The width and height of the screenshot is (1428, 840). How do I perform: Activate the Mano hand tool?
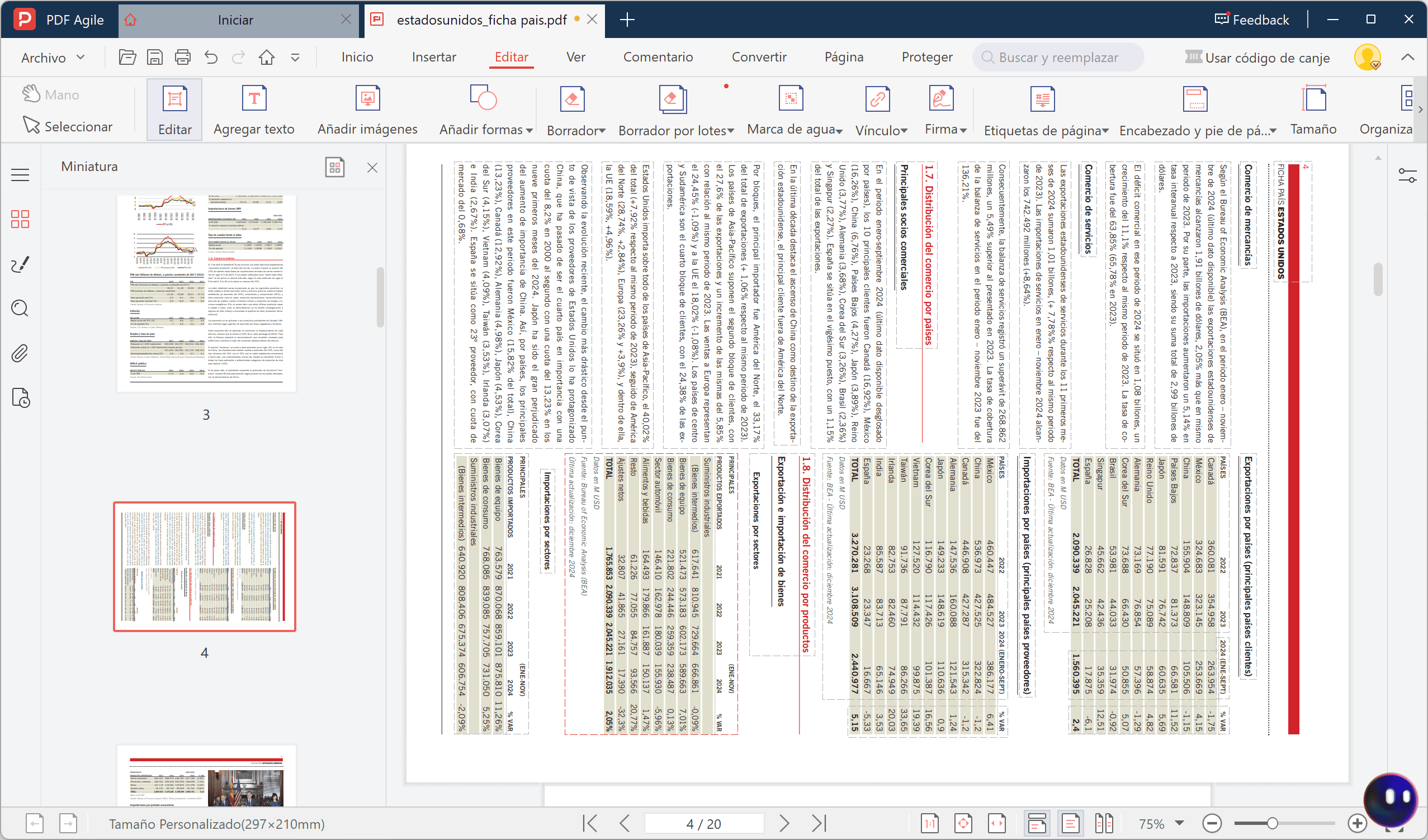click(x=51, y=94)
